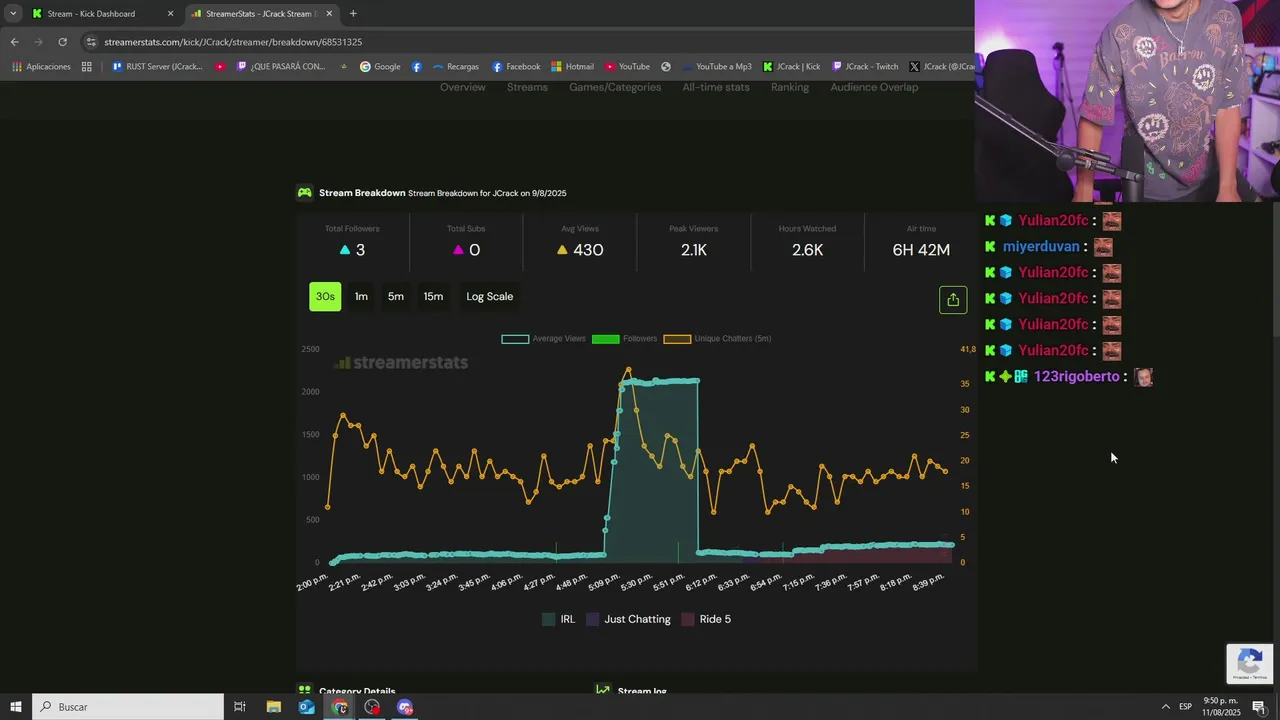Open Chrome from the taskbar
Screen dimensions: 1280x720
point(340,707)
